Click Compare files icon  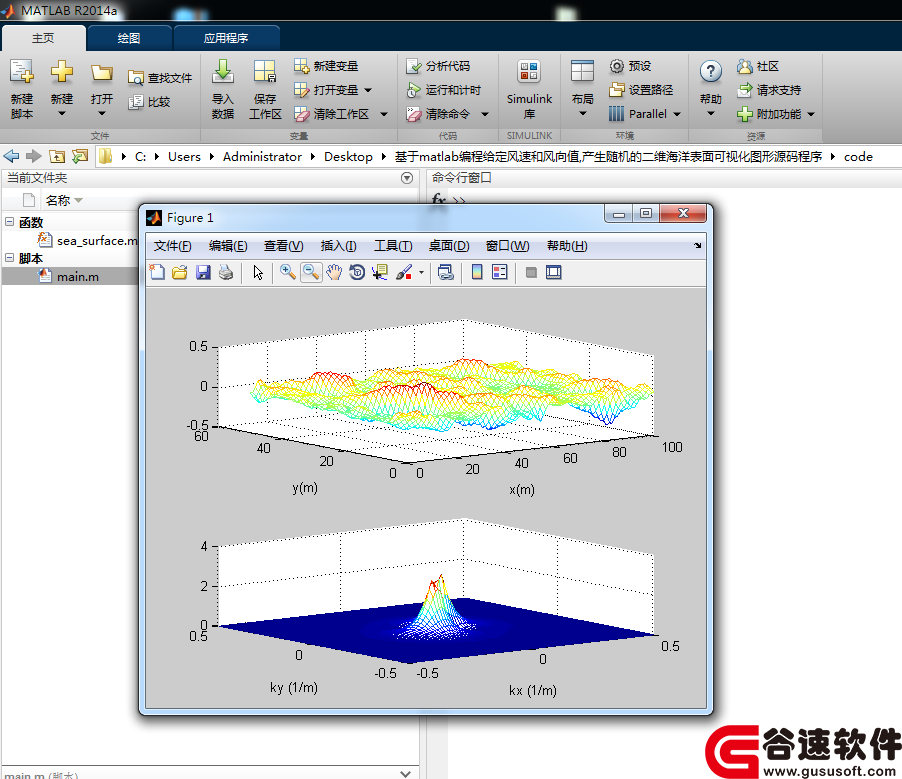pos(136,102)
